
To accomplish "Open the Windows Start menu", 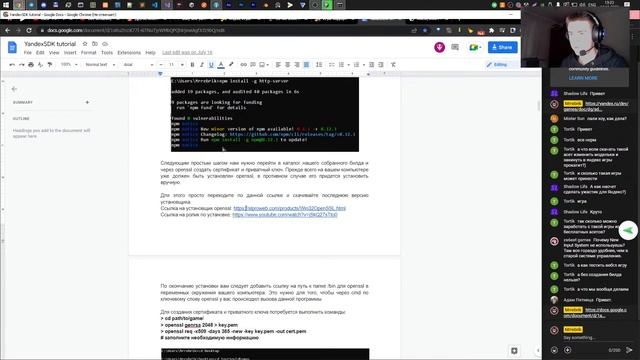I will [6, 5].
